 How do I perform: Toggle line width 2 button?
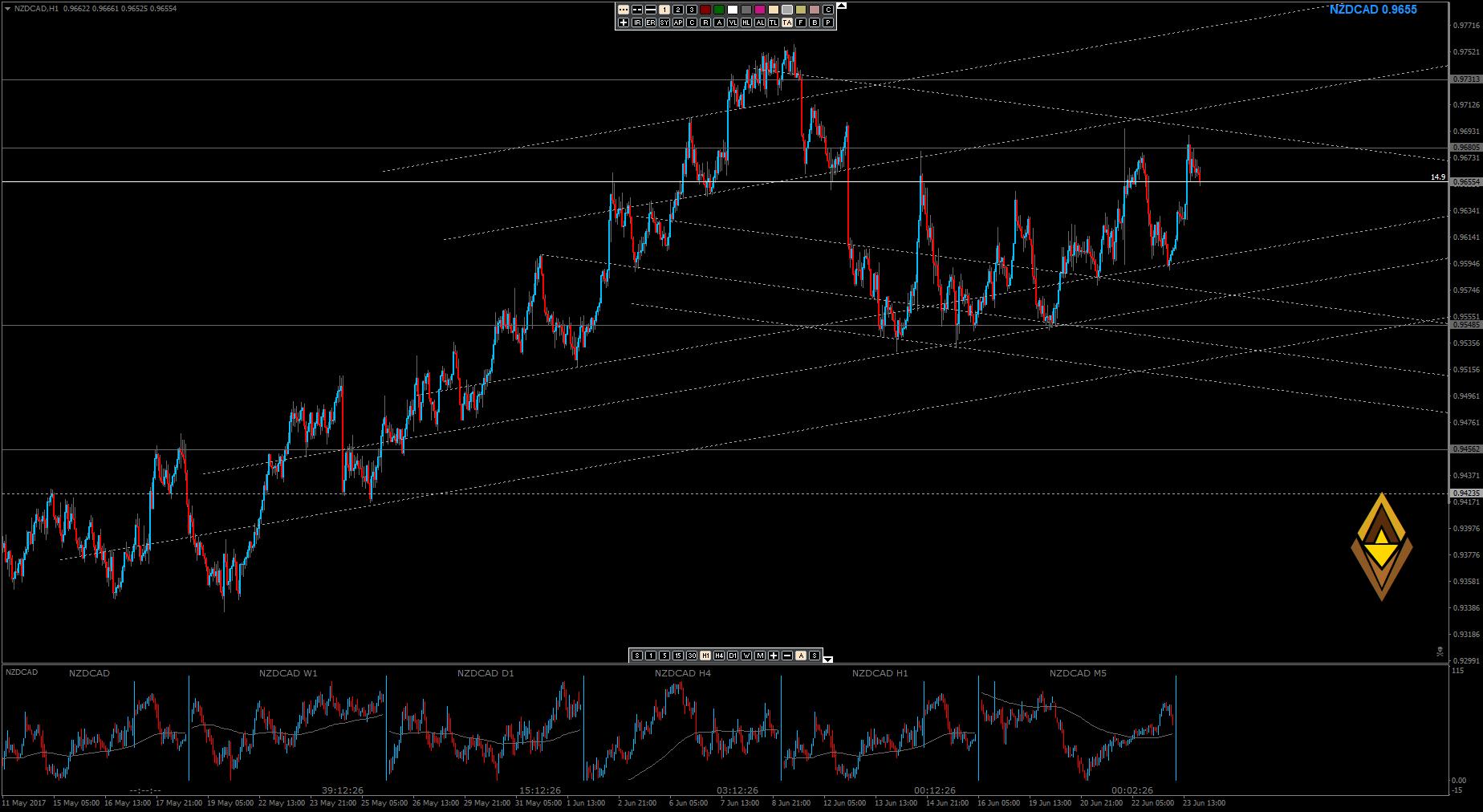(678, 10)
